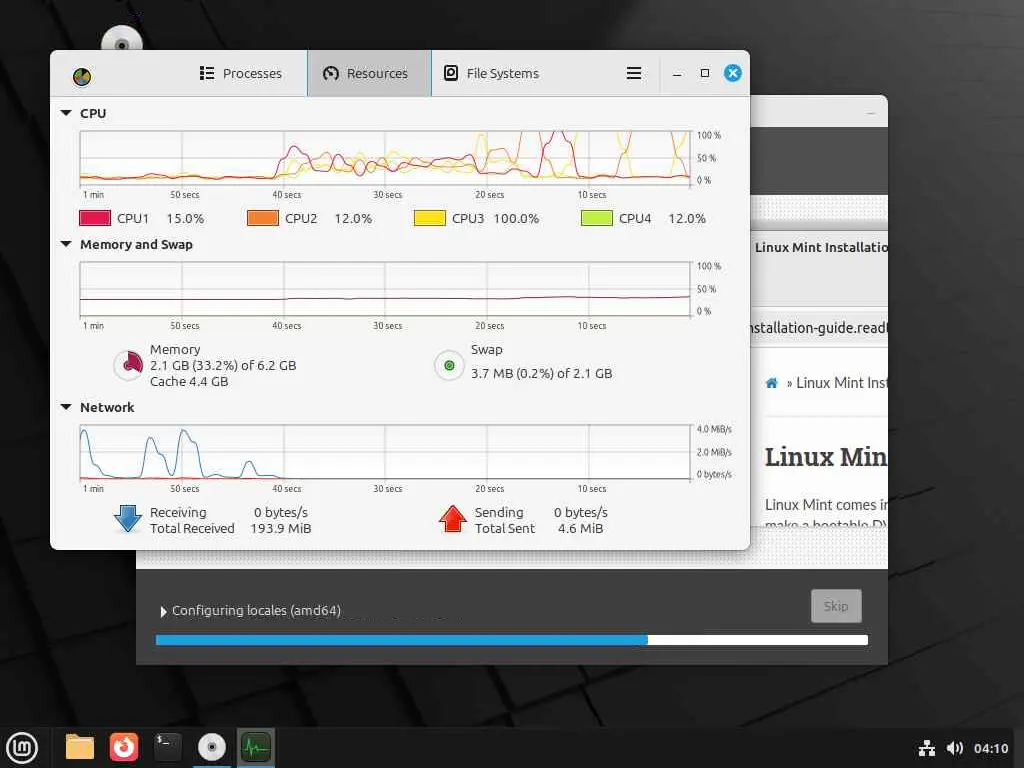Screen dimensions: 1024x768
Task: Click the Total Received 193.9 MiB value
Action: pos(281,528)
